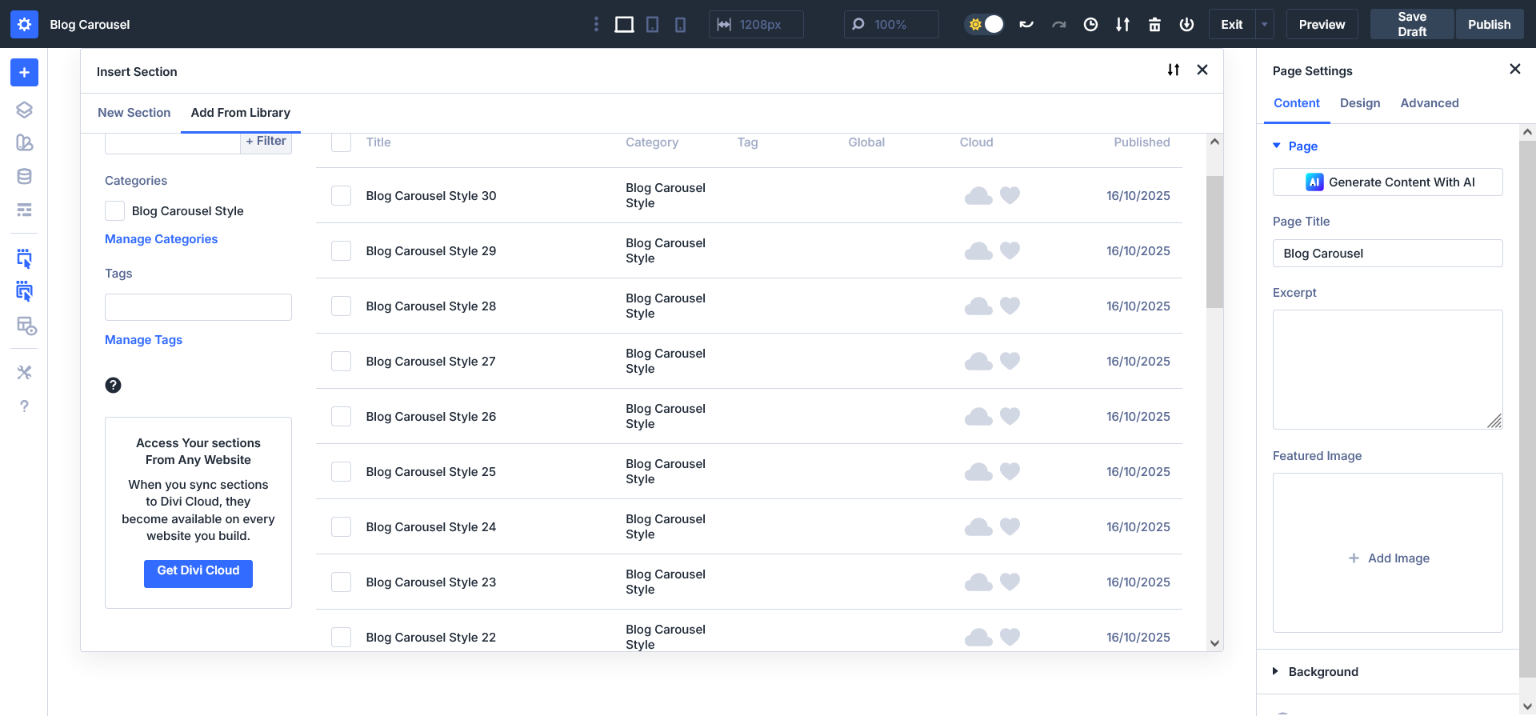The height and width of the screenshot is (716, 1536).
Task: Close the Insert Section dialog
Action: coord(1202,70)
